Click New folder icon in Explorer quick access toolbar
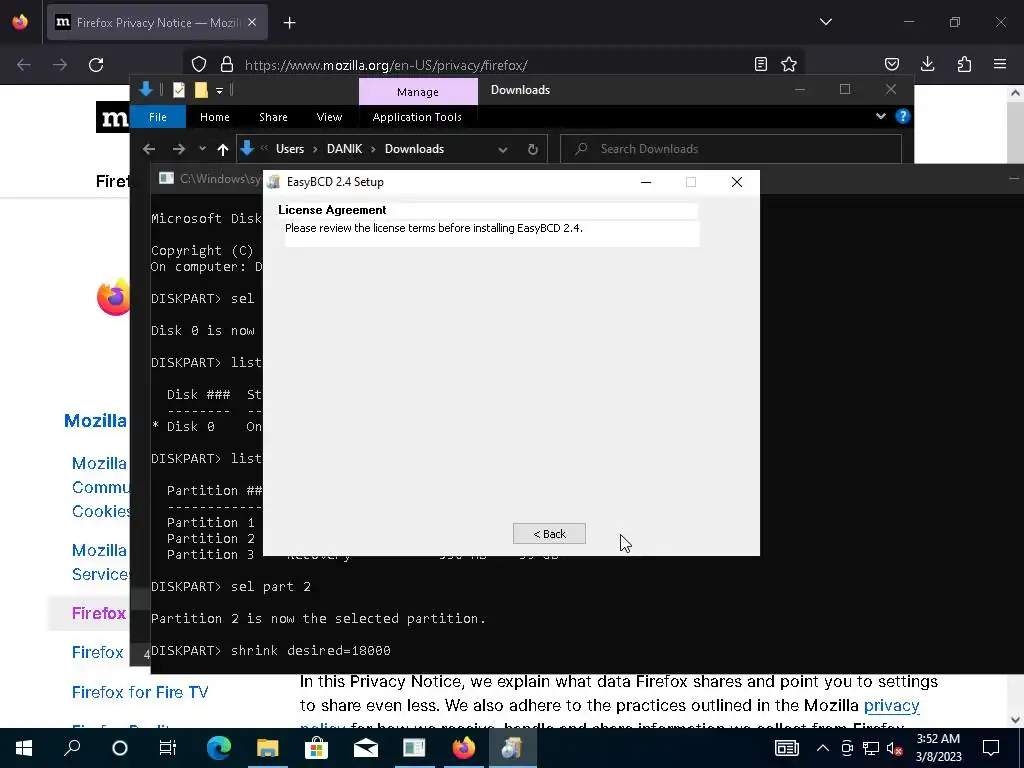1024x768 pixels. tap(201, 90)
